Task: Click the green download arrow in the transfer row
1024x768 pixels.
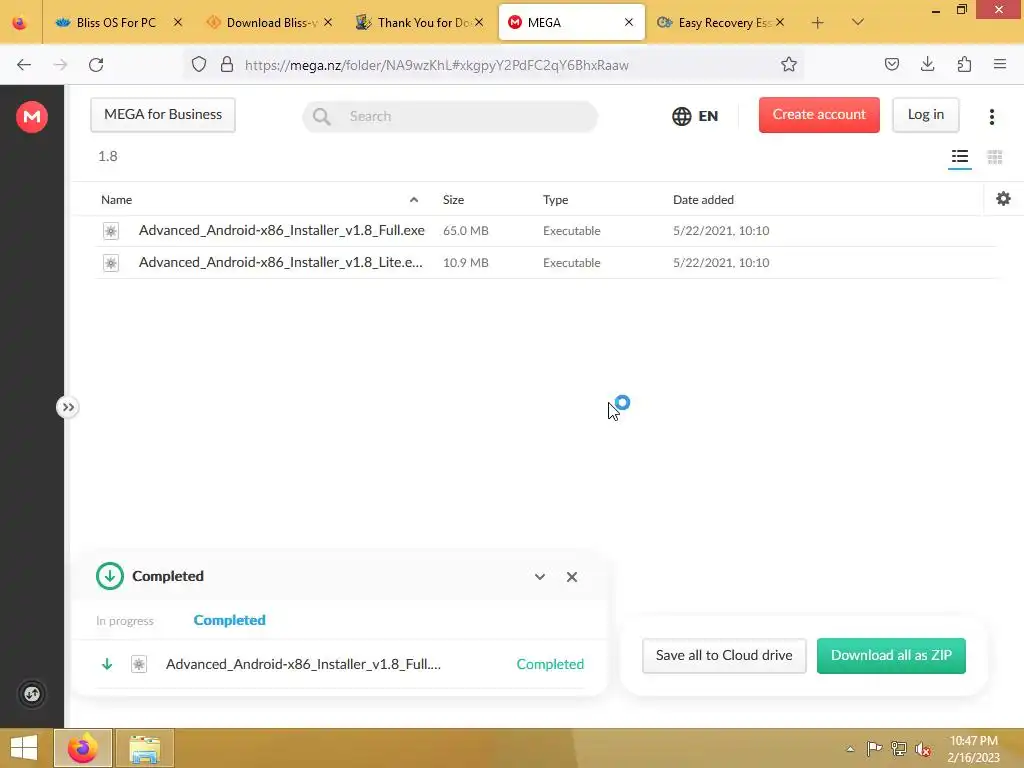Action: 107,664
